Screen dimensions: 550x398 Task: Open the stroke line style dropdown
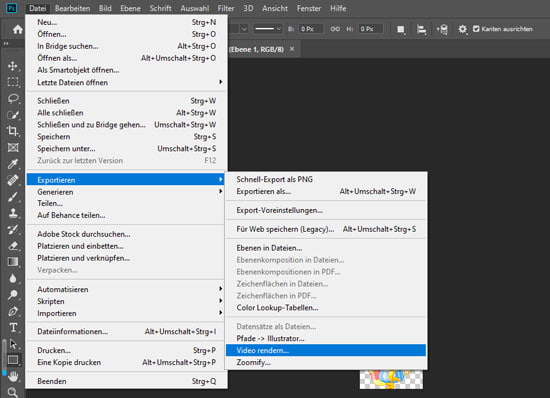click(x=268, y=29)
